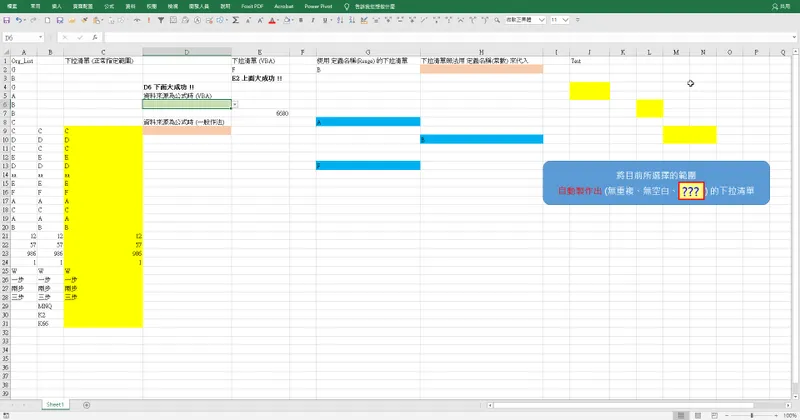Click the Share person icon
This screenshot has height=420, width=800.
coord(774,6)
